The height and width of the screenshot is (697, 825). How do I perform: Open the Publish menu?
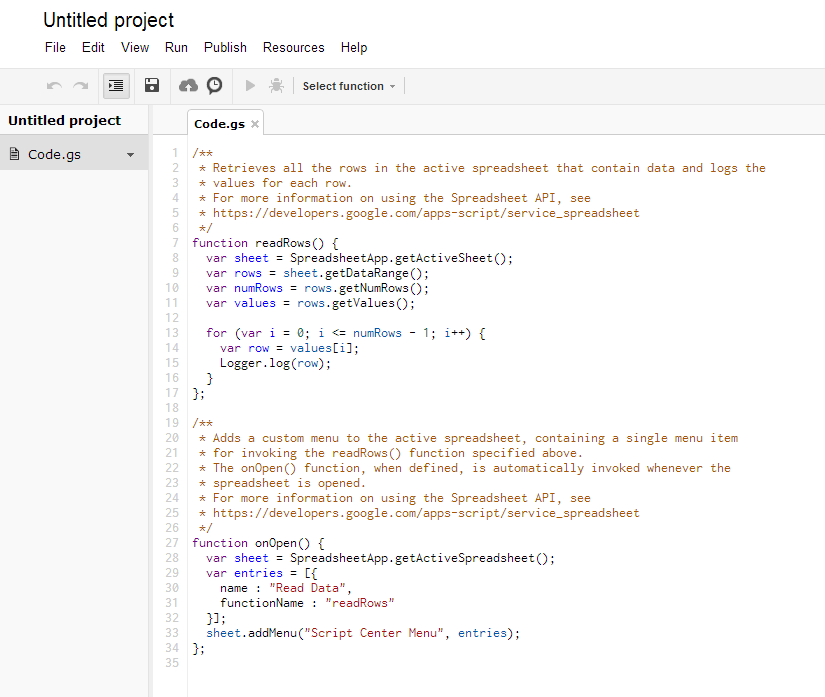coord(225,47)
